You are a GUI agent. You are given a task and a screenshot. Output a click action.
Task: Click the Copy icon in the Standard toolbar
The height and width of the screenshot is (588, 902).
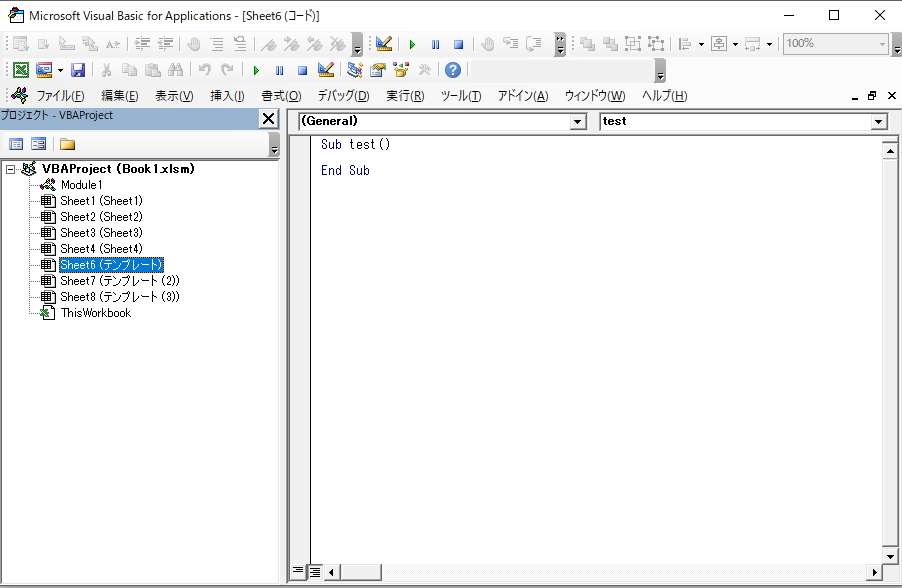pyautogui.click(x=129, y=70)
